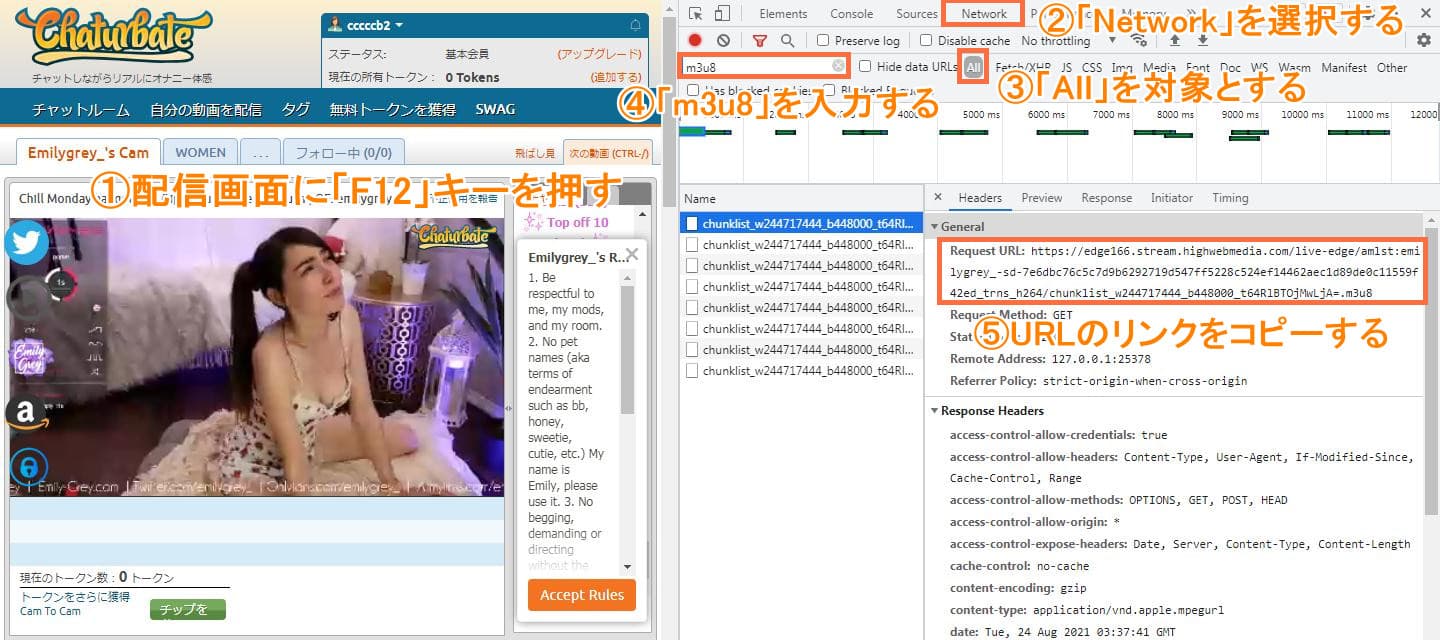Viewport: 1440px width, 640px height.
Task: Click the 飛ばし見 link
Action: (535, 153)
